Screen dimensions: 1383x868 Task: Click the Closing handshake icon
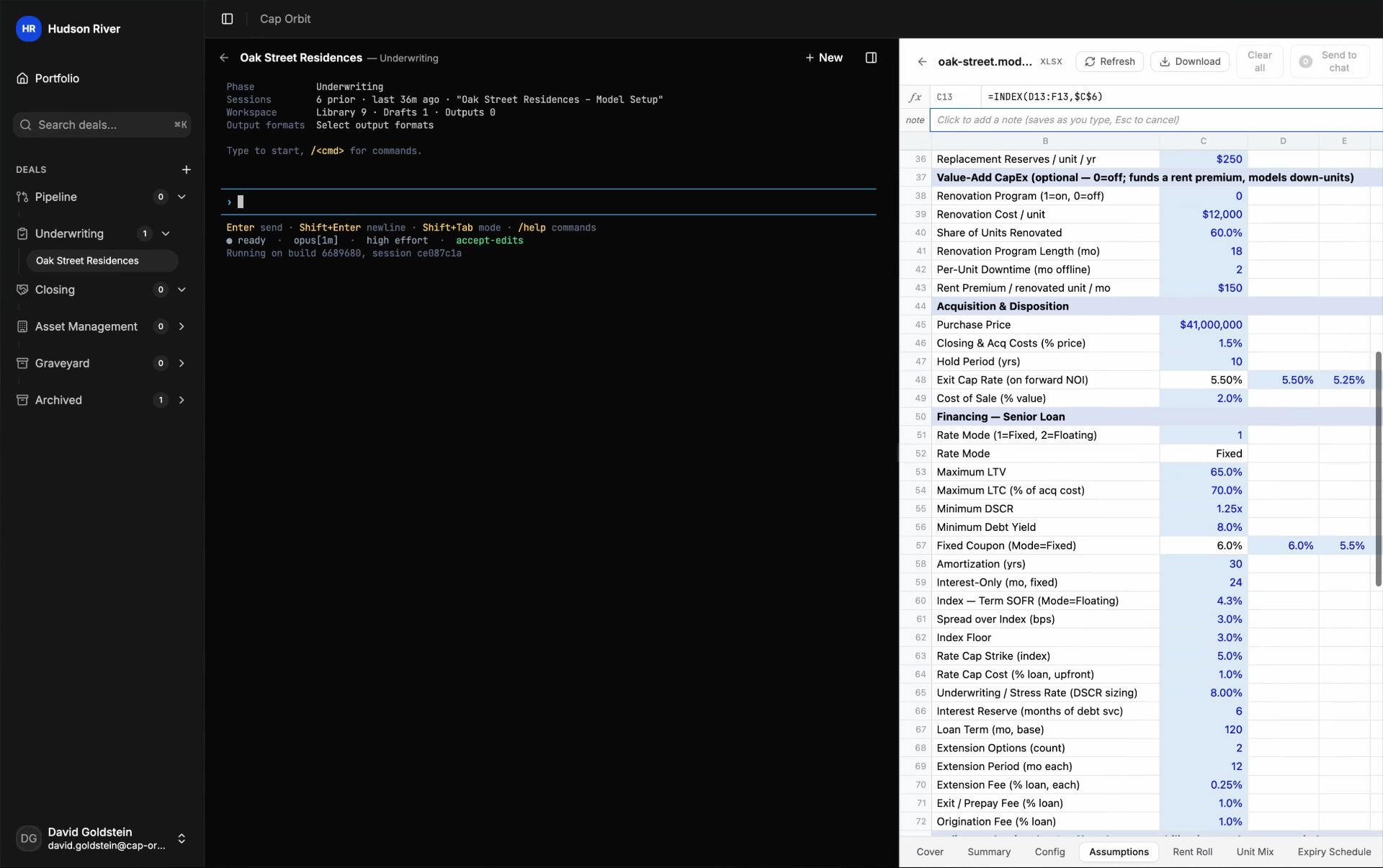pyautogui.click(x=22, y=290)
